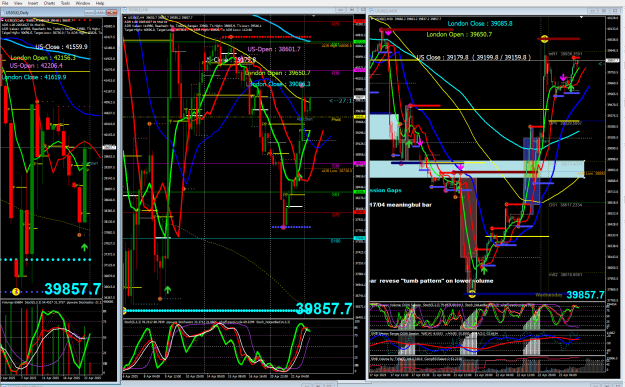
Task: Minimize the US30 Daily chart window
Action: pyautogui.click(x=89, y=13)
